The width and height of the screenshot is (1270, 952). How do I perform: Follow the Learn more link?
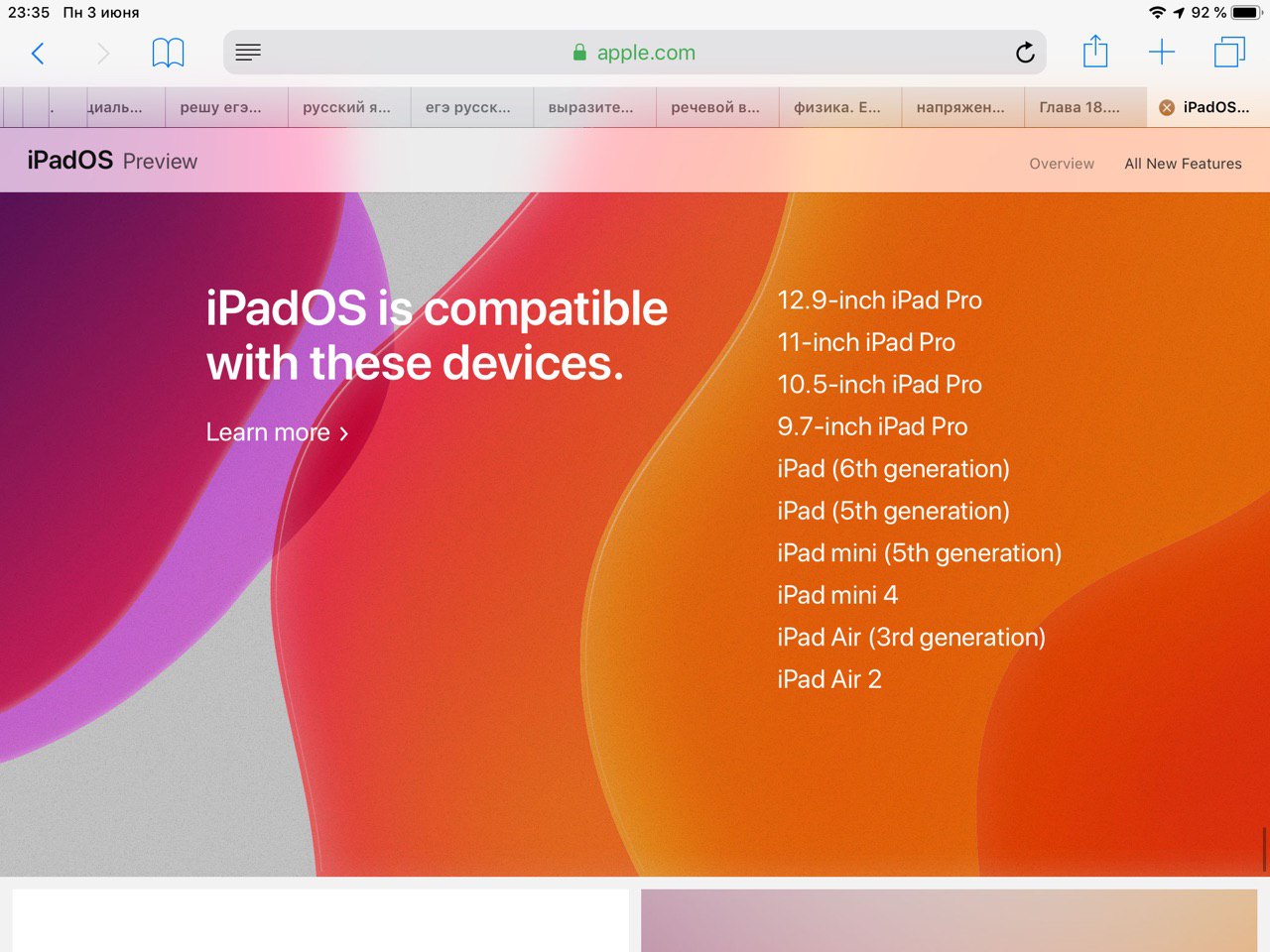coord(277,432)
